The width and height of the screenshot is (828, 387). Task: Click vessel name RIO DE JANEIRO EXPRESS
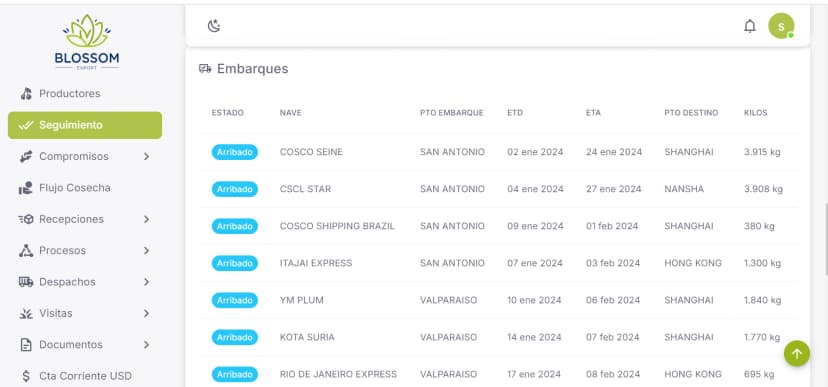(338, 374)
